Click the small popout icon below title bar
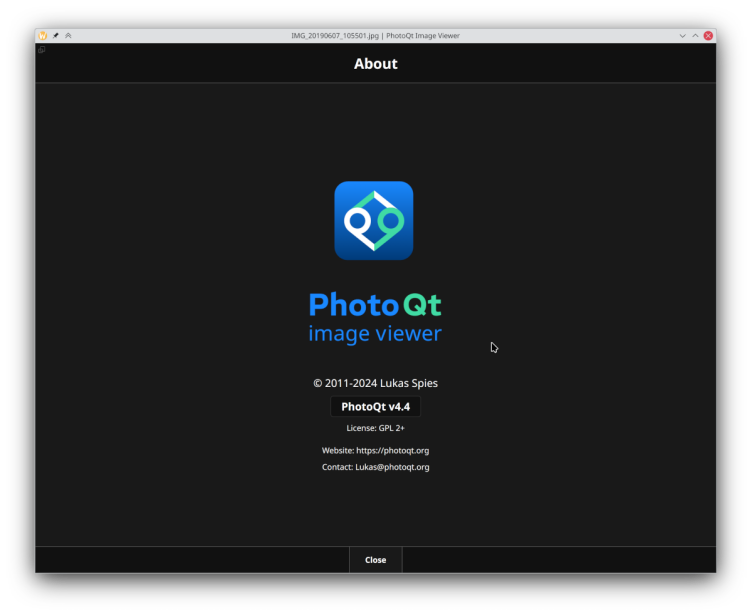 (x=41, y=49)
